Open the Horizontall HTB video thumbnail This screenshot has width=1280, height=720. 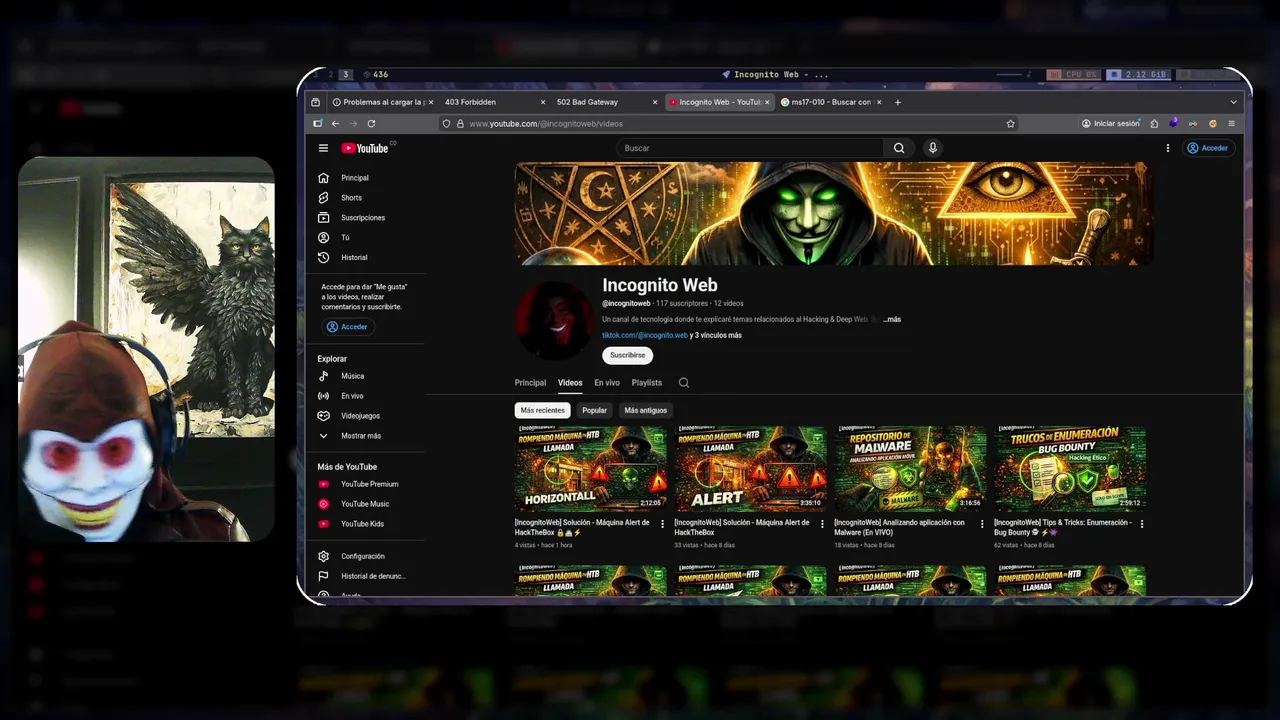pyautogui.click(x=590, y=469)
